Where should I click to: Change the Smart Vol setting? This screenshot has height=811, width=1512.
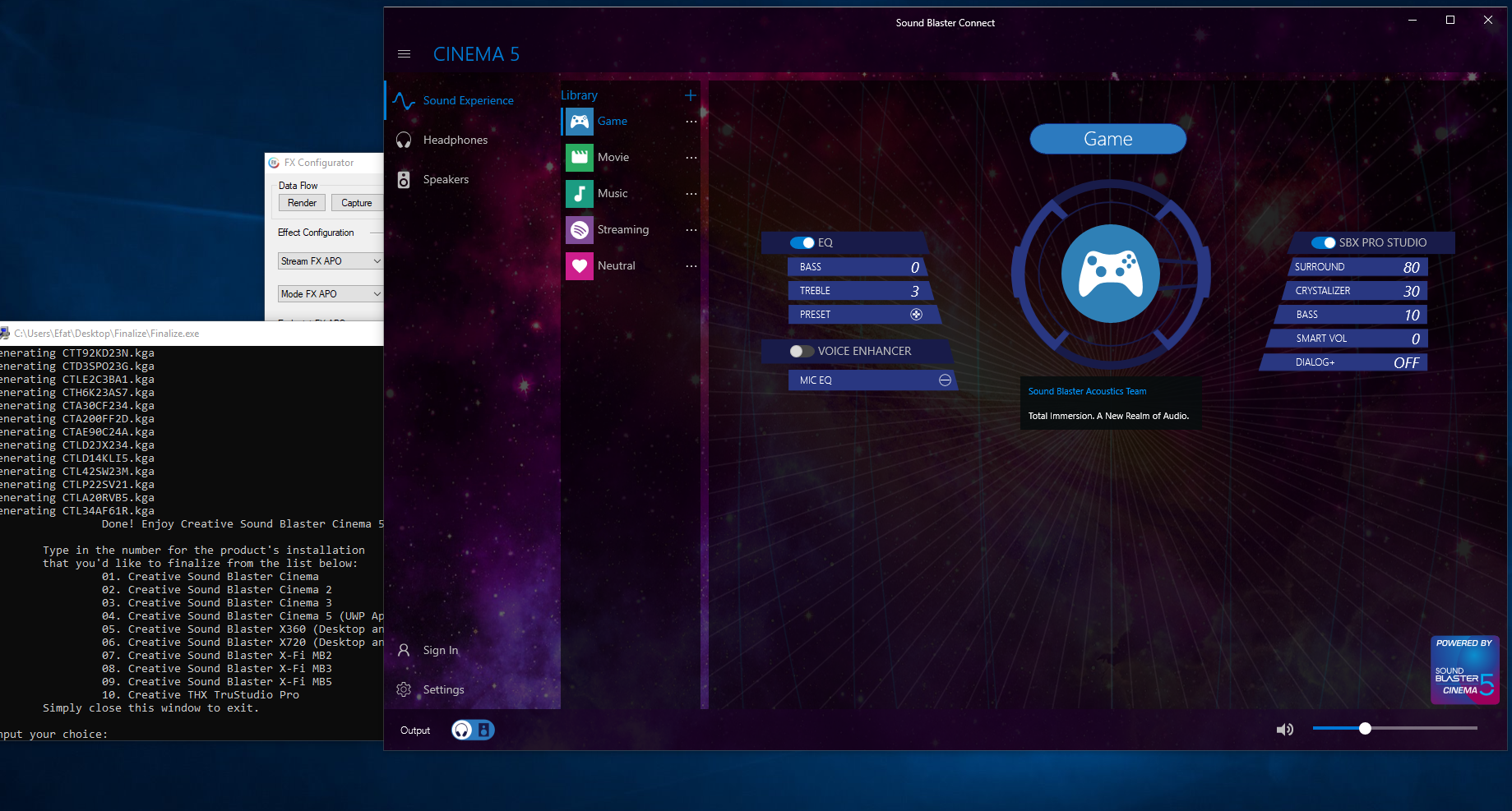1347,339
